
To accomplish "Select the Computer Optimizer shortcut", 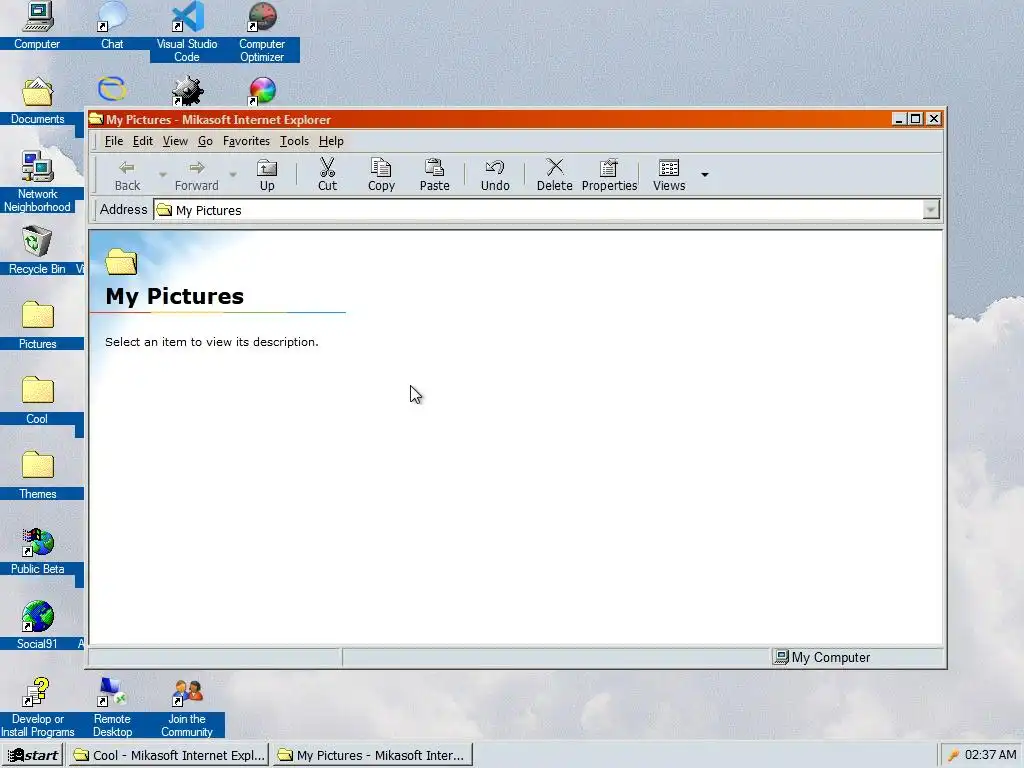I will pos(262,31).
